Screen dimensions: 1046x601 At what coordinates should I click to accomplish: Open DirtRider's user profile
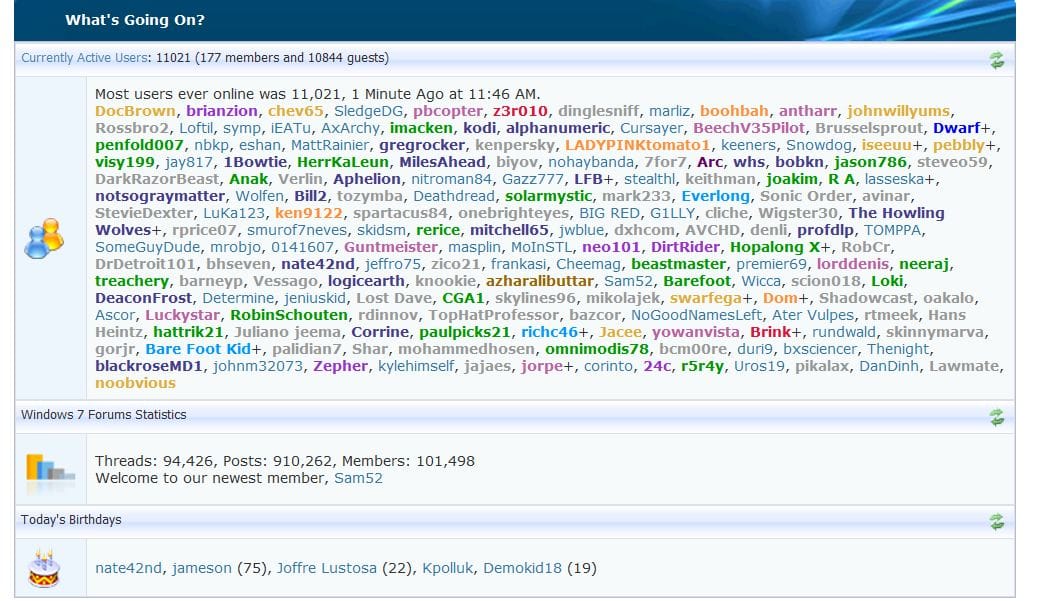pos(687,247)
